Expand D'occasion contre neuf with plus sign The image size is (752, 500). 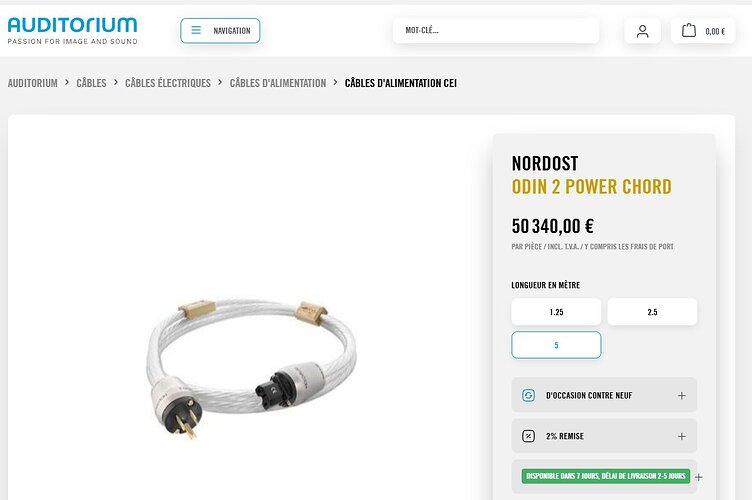[x=682, y=395]
